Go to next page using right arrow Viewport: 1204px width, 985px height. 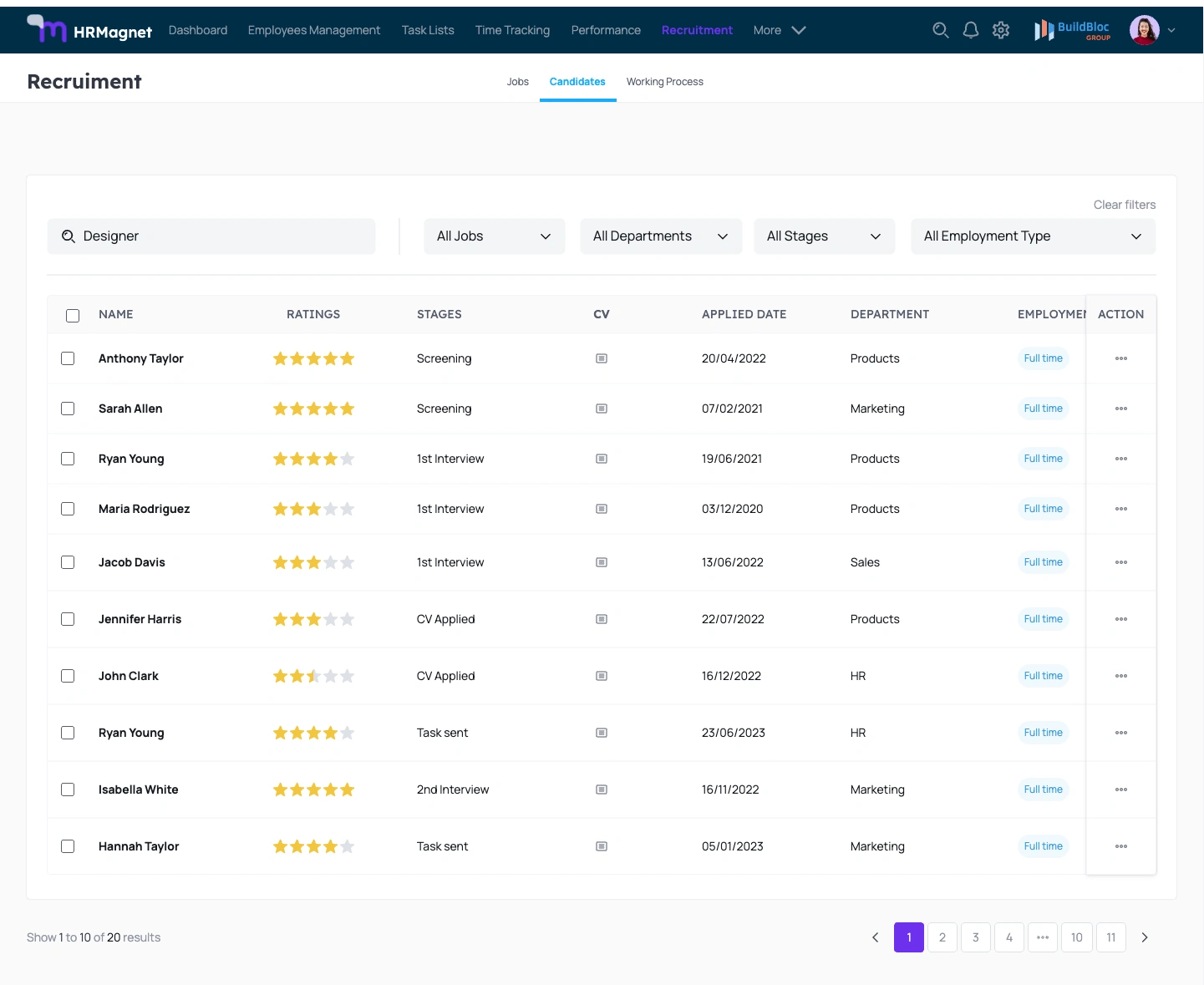pos(1144,937)
